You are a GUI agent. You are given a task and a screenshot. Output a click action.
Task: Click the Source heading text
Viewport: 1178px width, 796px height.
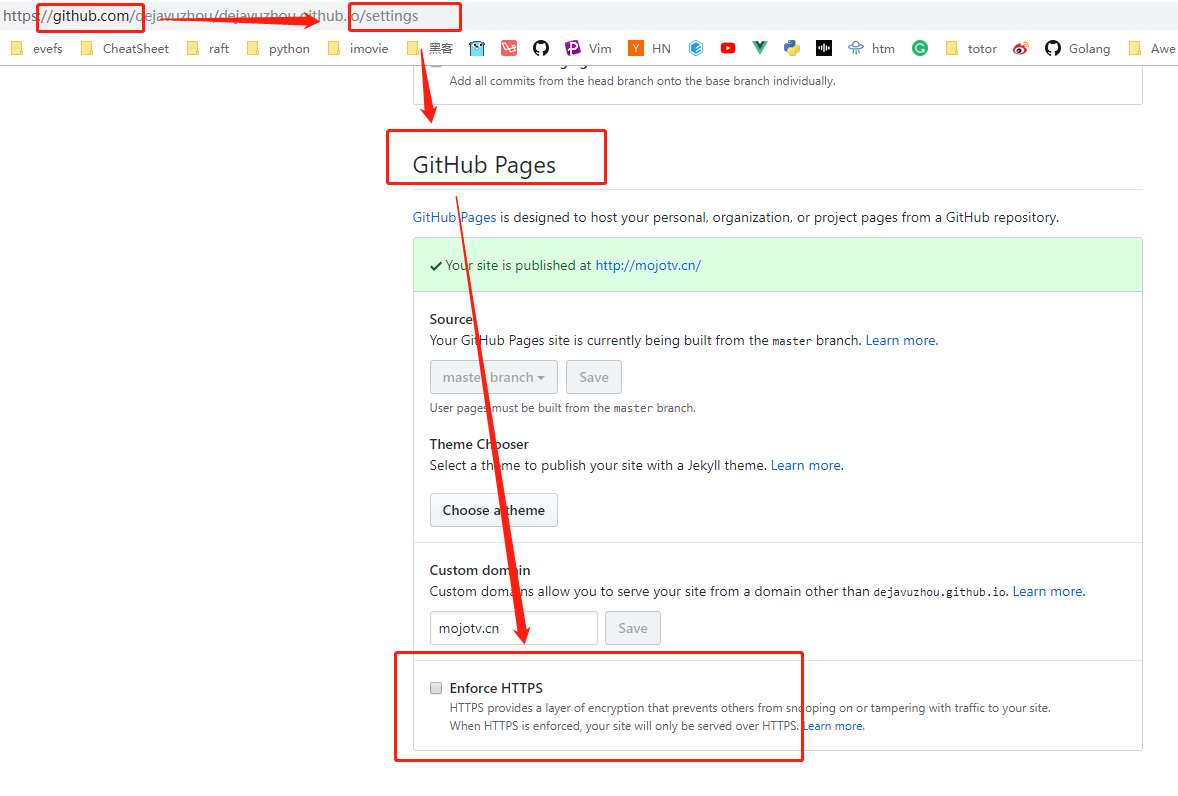click(x=451, y=319)
